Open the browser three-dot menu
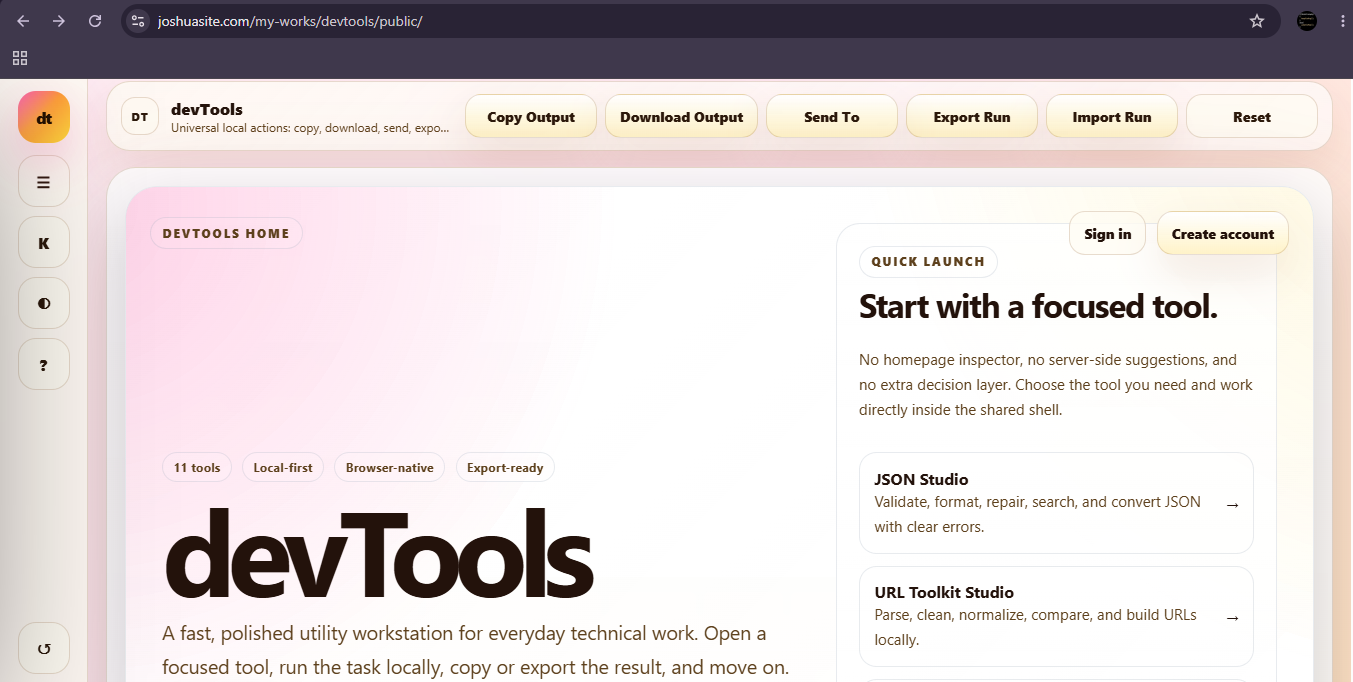1353x682 pixels. (1342, 21)
